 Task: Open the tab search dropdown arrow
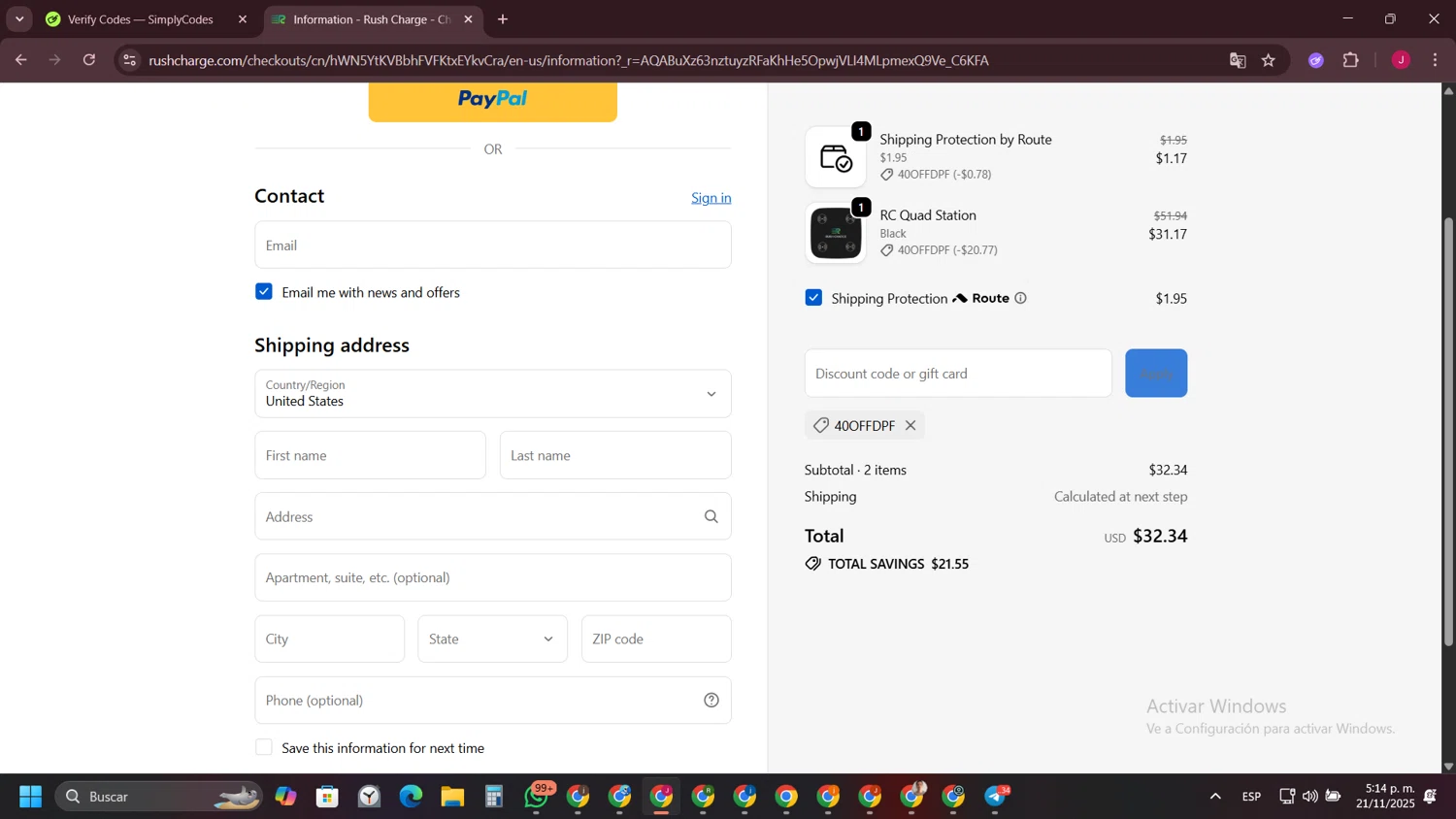tap(19, 19)
